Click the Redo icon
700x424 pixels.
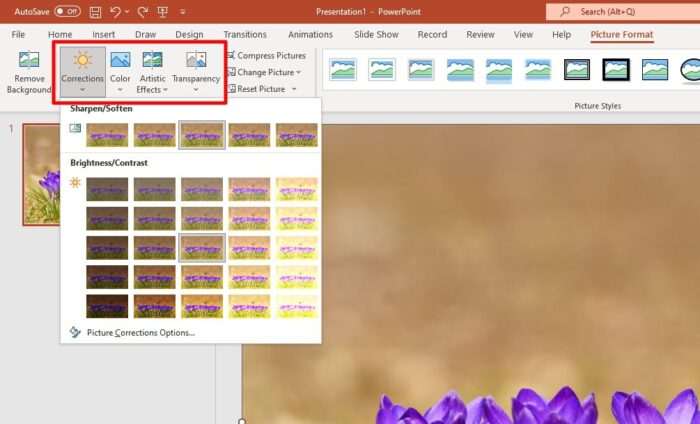tap(143, 12)
